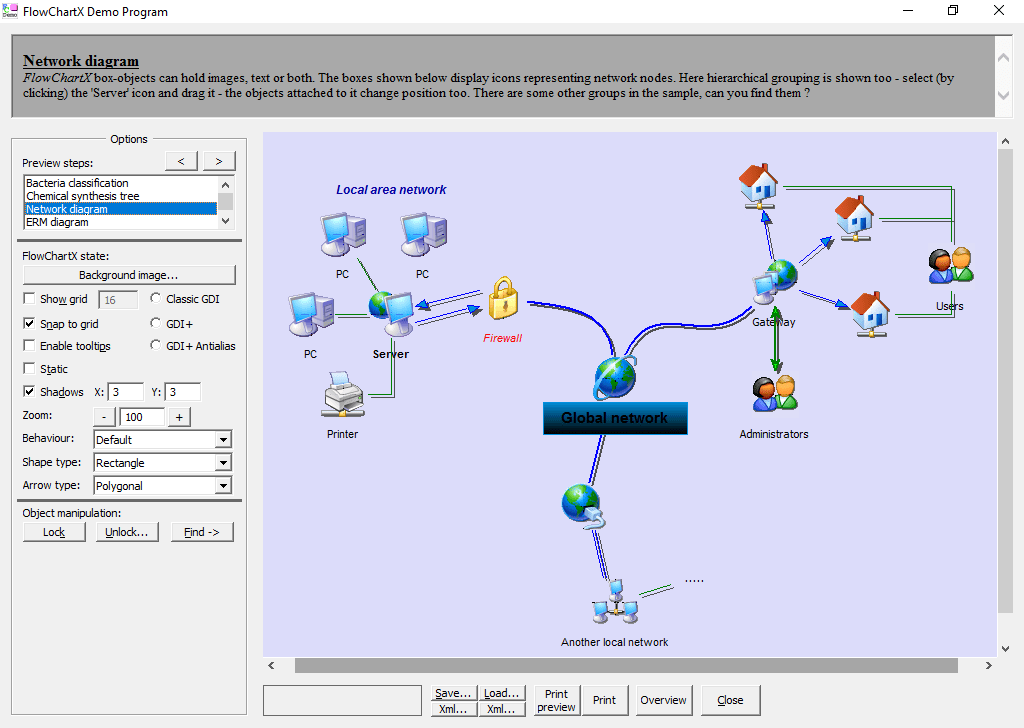
Task: Select the Administrators group icon
Action: [773, 394]
